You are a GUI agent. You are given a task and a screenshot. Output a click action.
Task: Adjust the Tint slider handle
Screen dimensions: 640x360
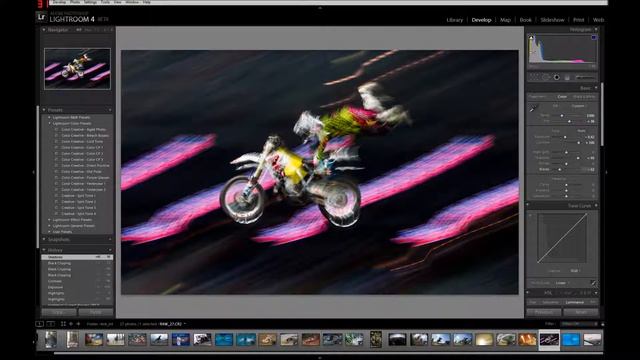pos(569,121)
